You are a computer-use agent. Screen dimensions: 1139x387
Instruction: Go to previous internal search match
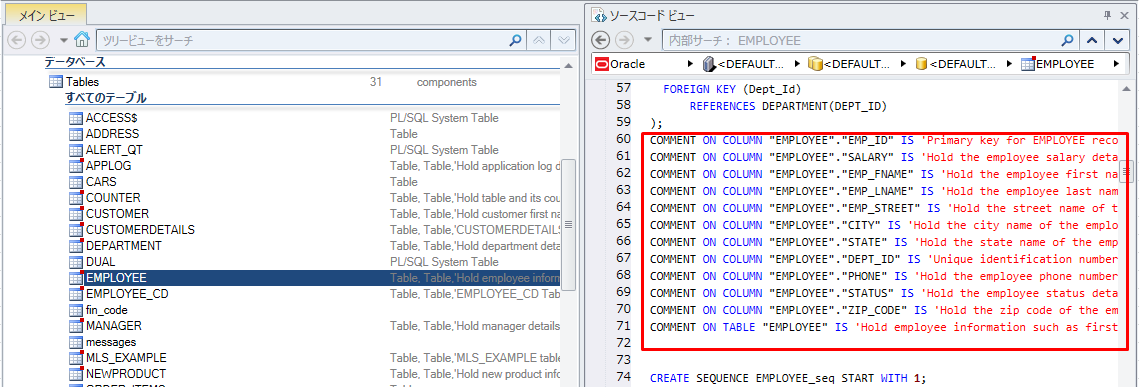coord(1092,40)
